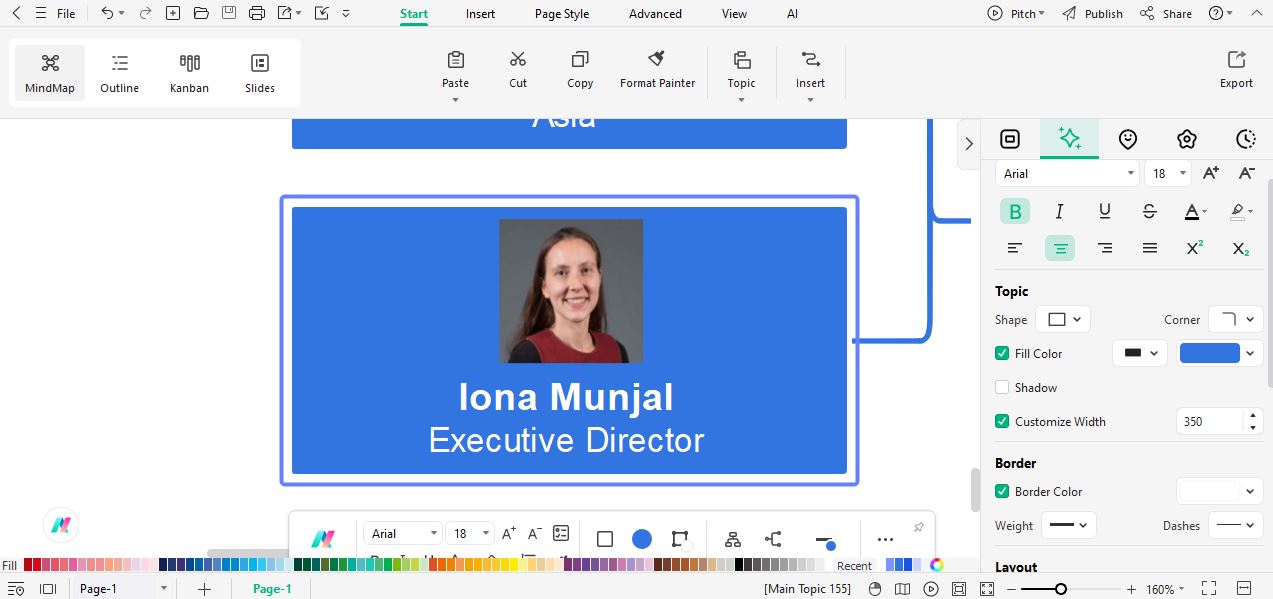Open the AI tab
The height and width of the screenshot is (599, 1273).
(792, 14)
